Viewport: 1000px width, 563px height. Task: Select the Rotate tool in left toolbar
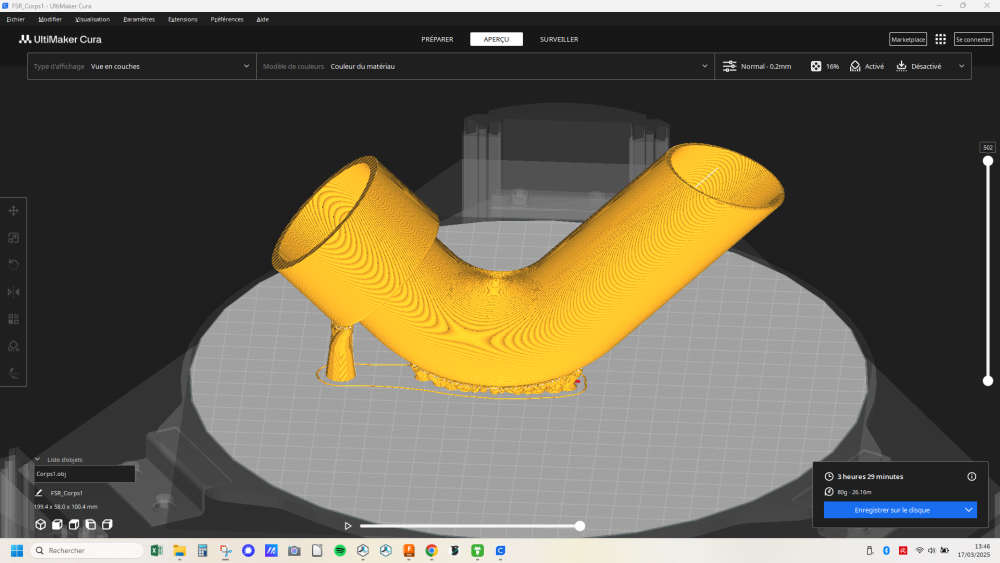[14, 265]
